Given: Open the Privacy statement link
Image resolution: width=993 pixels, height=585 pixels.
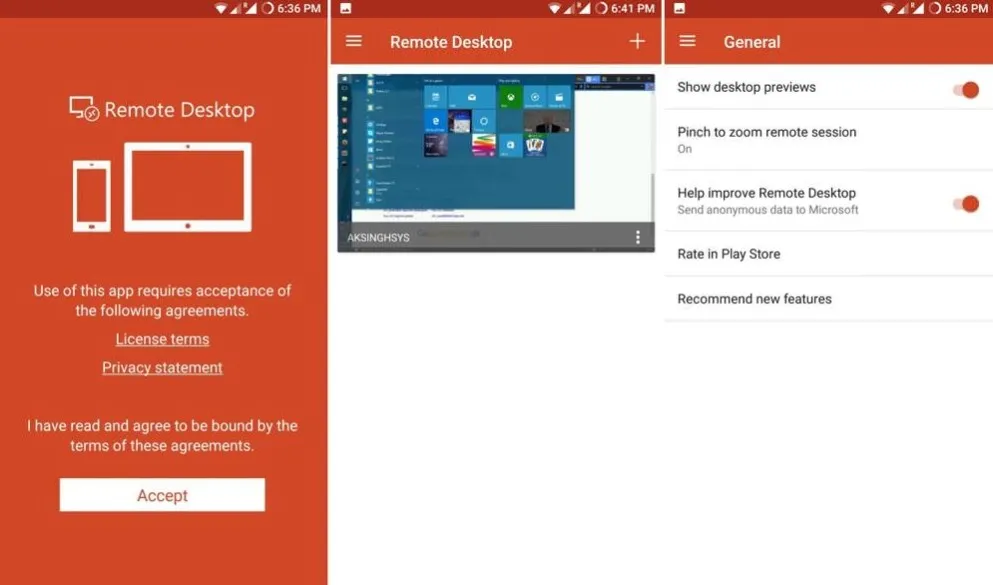Looking at the screenshot, I should coord(162,368).
